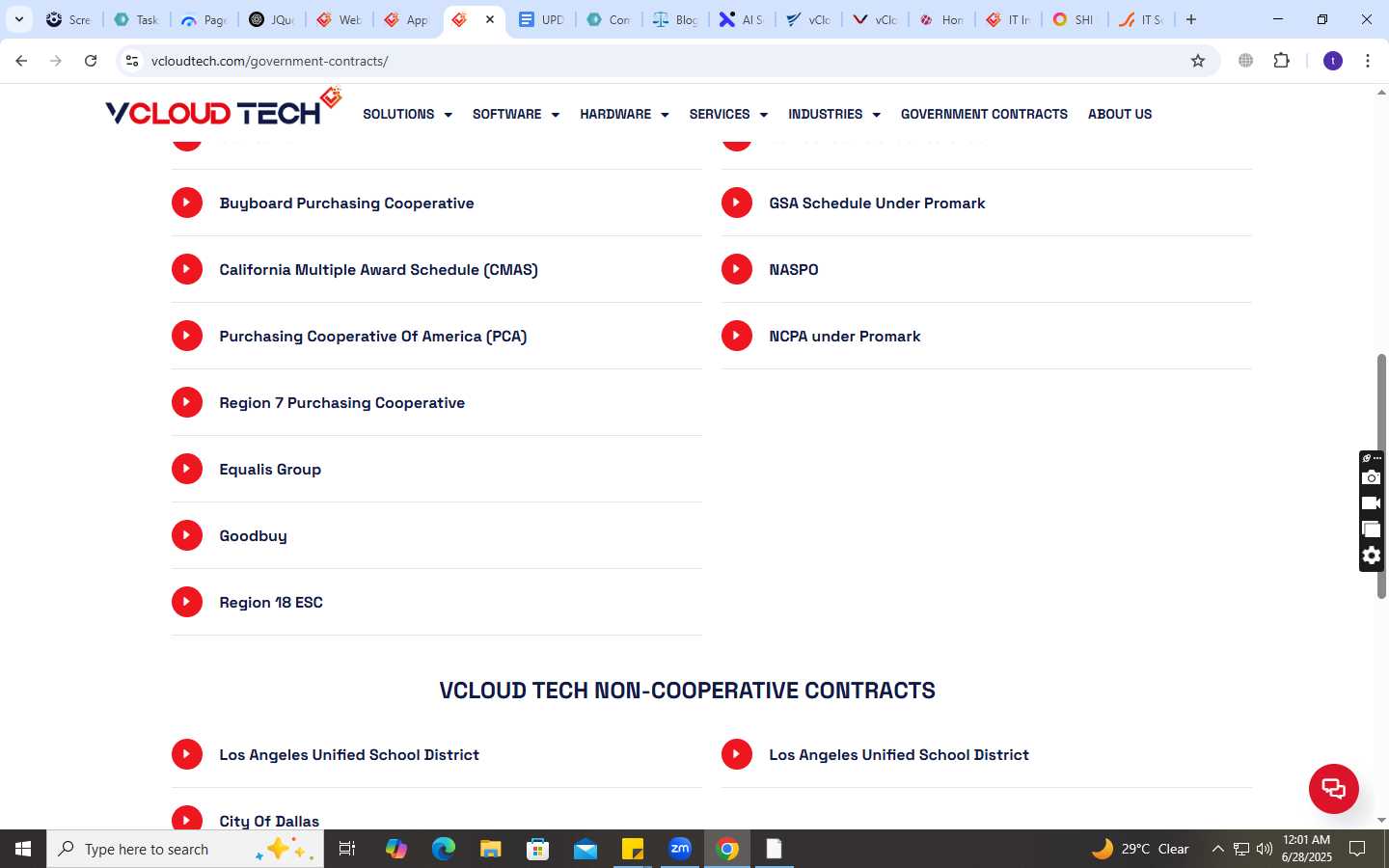
Task: Click the page vertical scrollbar thumb
Action: [1381, 476]
